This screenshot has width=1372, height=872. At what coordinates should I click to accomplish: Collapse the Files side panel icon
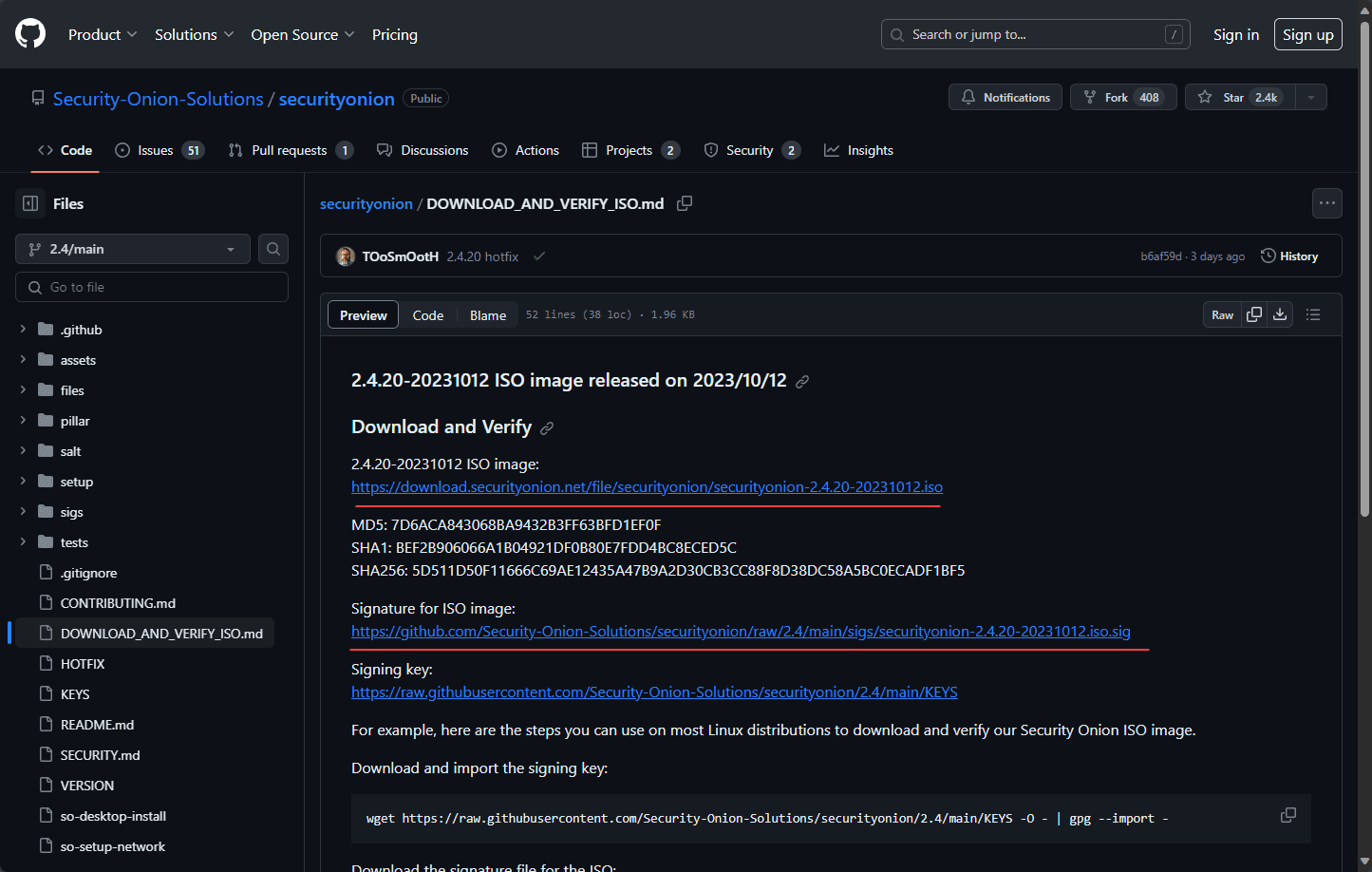[30, 203]
